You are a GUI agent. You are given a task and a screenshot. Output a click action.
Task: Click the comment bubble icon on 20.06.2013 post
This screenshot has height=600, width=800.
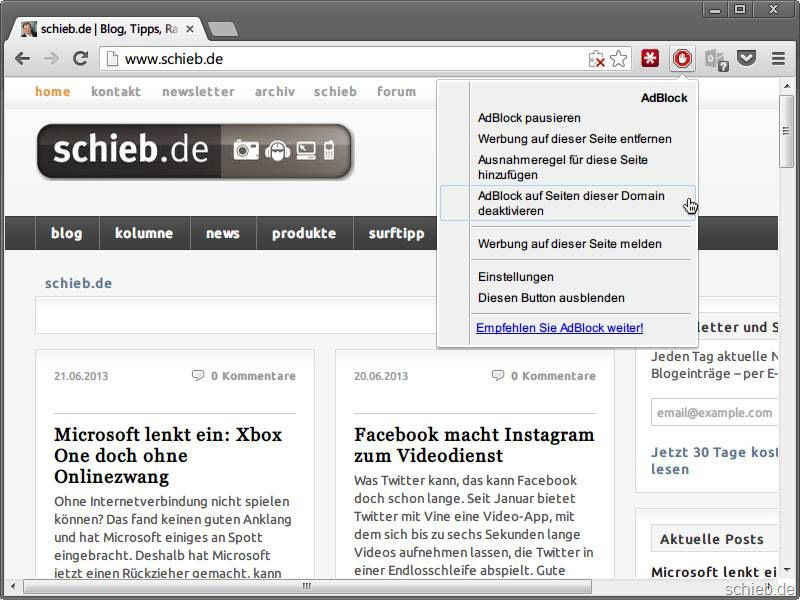[498, 376]
